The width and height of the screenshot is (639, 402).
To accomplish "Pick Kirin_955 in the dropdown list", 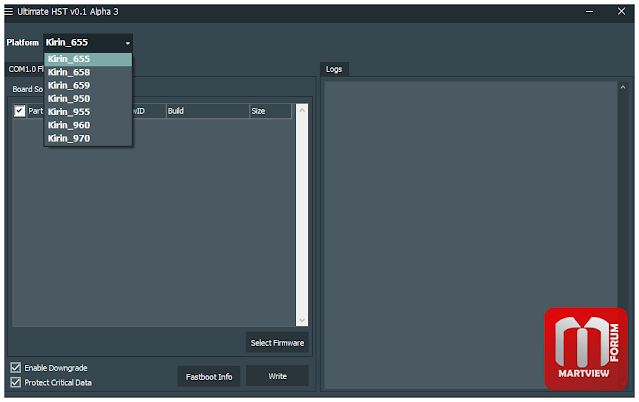I will click(x=88, y=112).
